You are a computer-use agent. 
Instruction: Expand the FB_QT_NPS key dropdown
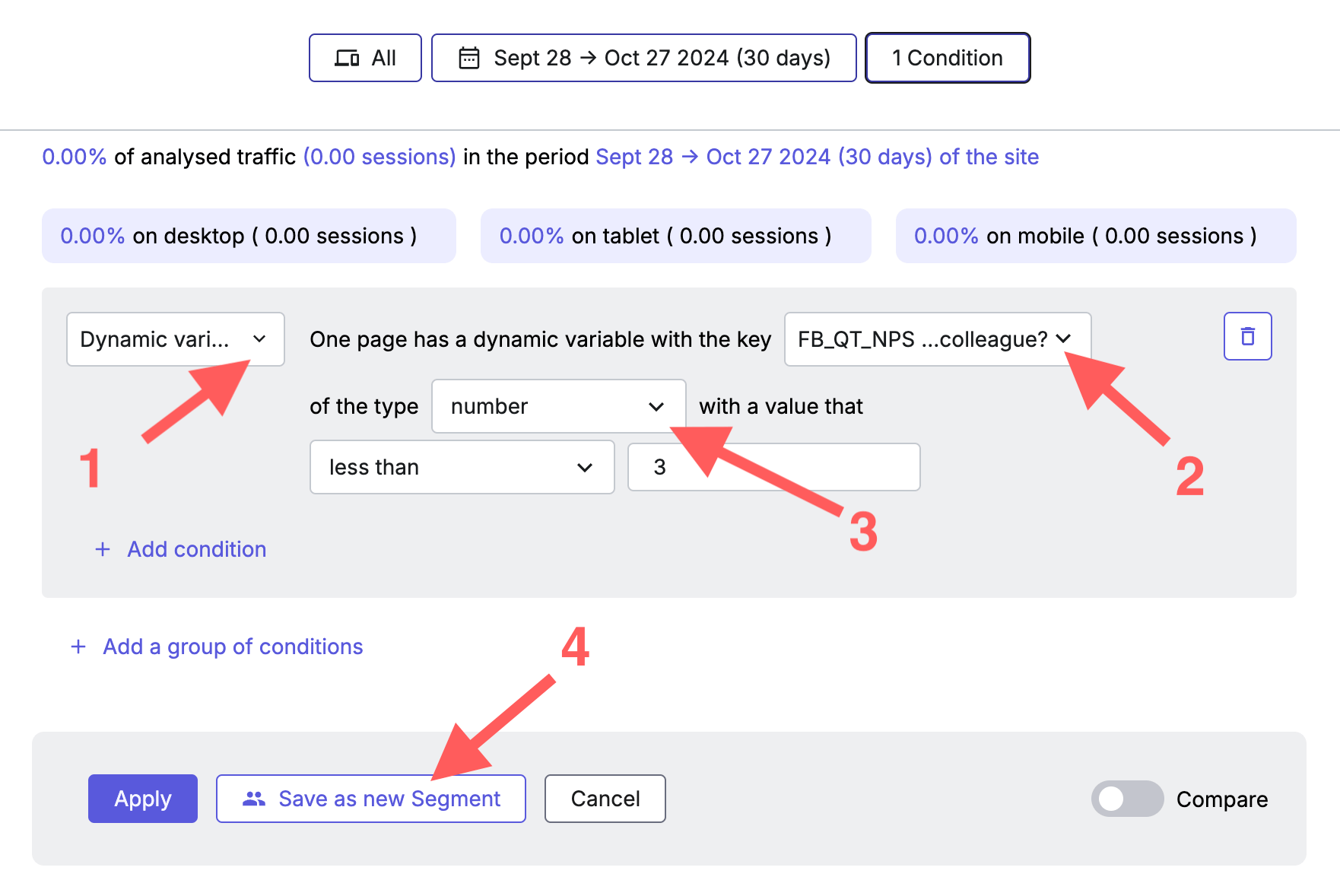click(938, 339)
